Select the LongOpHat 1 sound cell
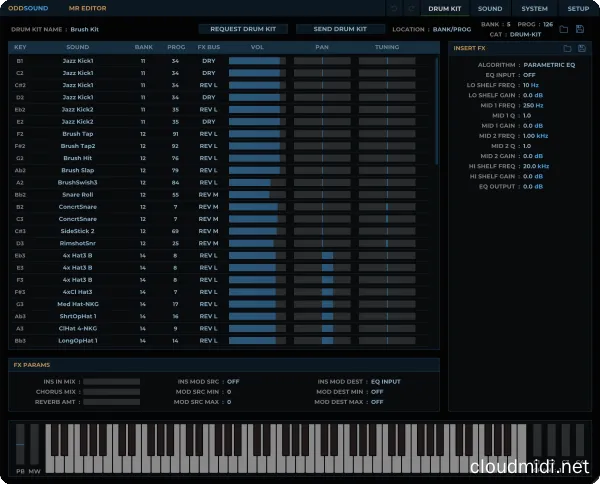The image size is (600, 484). (78, 341)
